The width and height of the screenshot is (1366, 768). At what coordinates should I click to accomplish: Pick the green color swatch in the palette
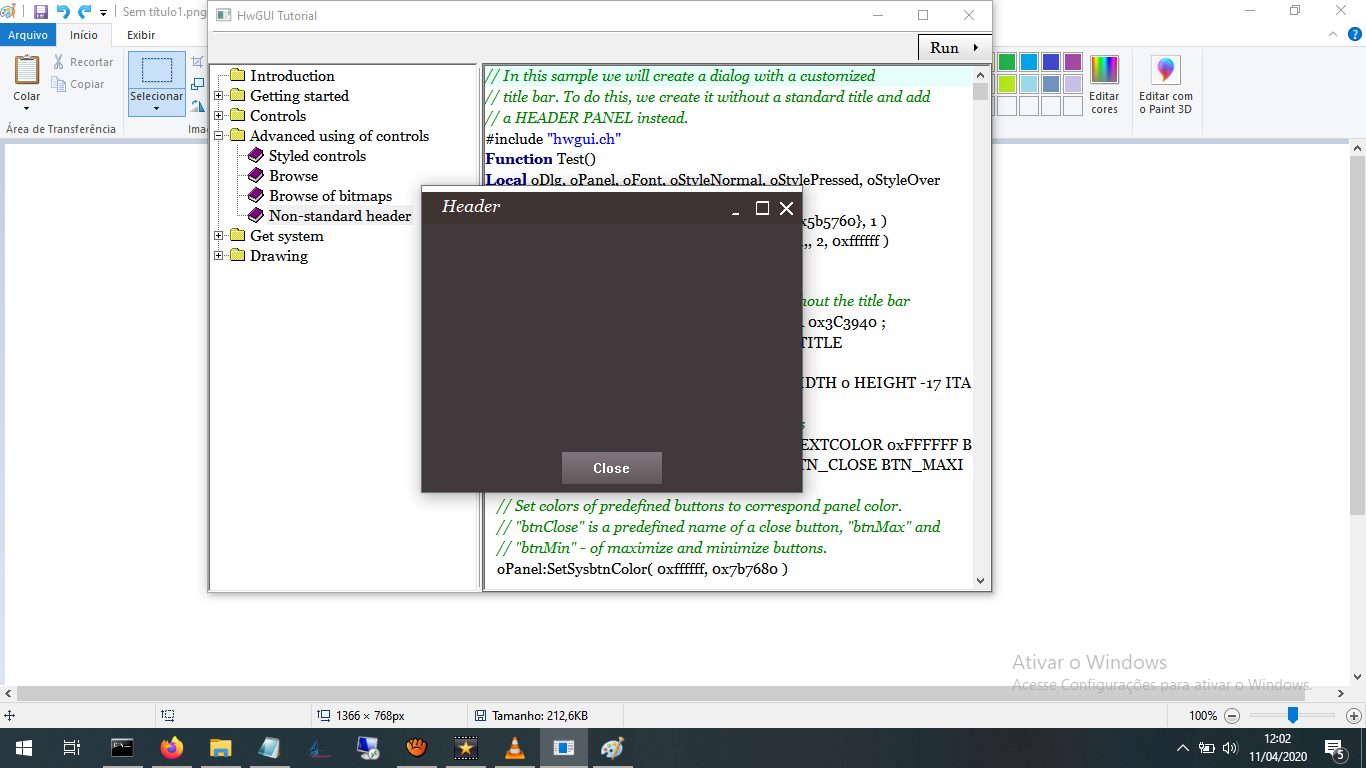(1007, 62)
